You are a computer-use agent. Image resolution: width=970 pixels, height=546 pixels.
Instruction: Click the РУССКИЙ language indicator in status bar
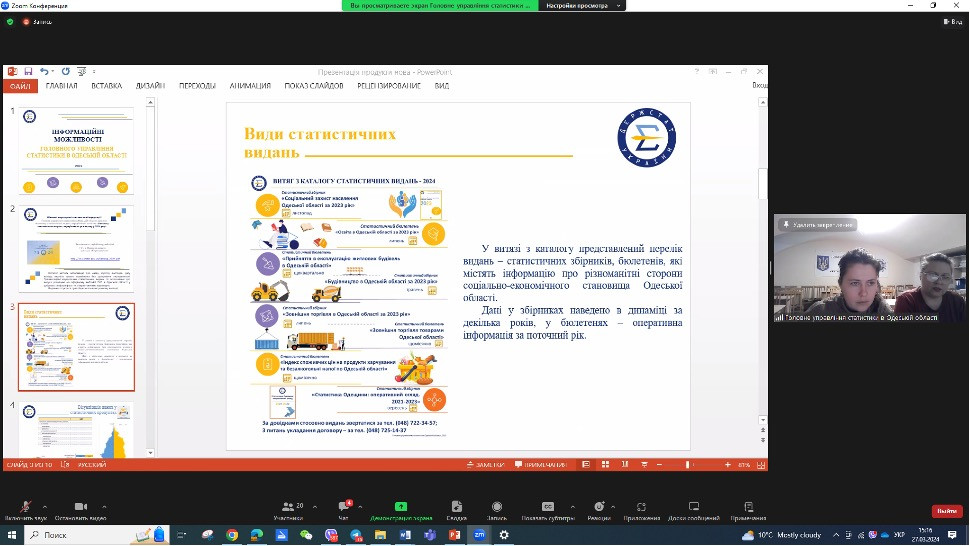pyautogui.click(x=92, y=464)
